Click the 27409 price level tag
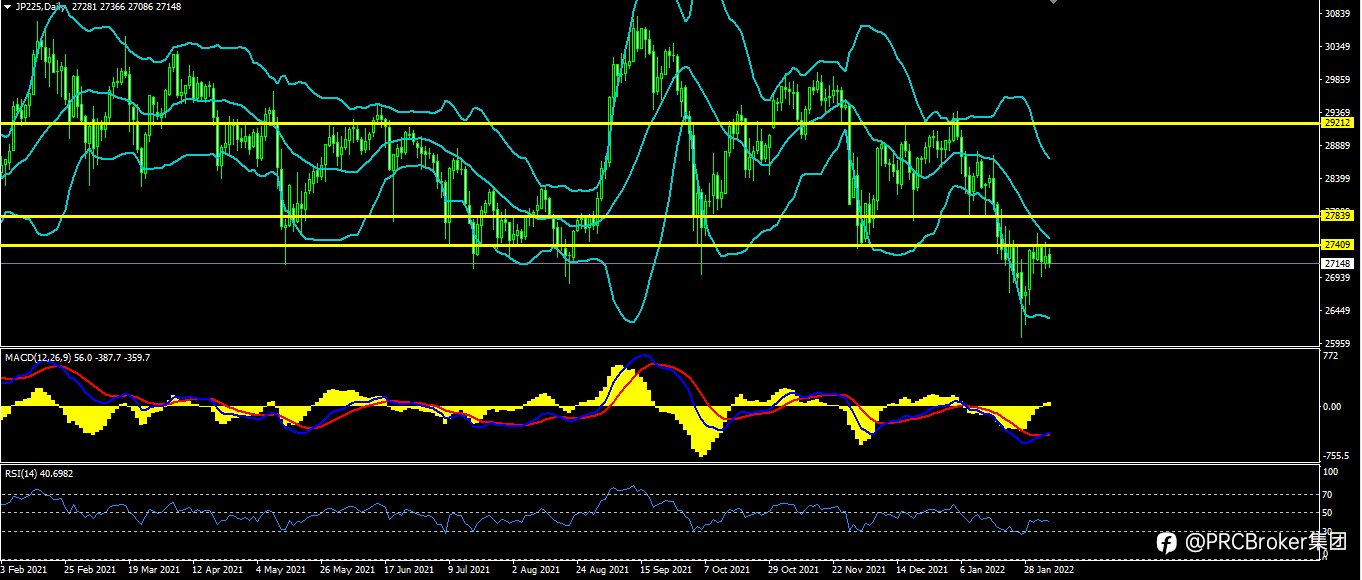Viewport: 1362px width, 580px height. pos(1337,244)
